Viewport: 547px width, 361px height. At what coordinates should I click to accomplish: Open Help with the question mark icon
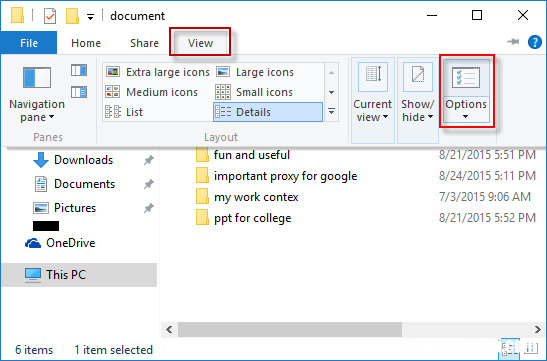[x=534, y=42]
